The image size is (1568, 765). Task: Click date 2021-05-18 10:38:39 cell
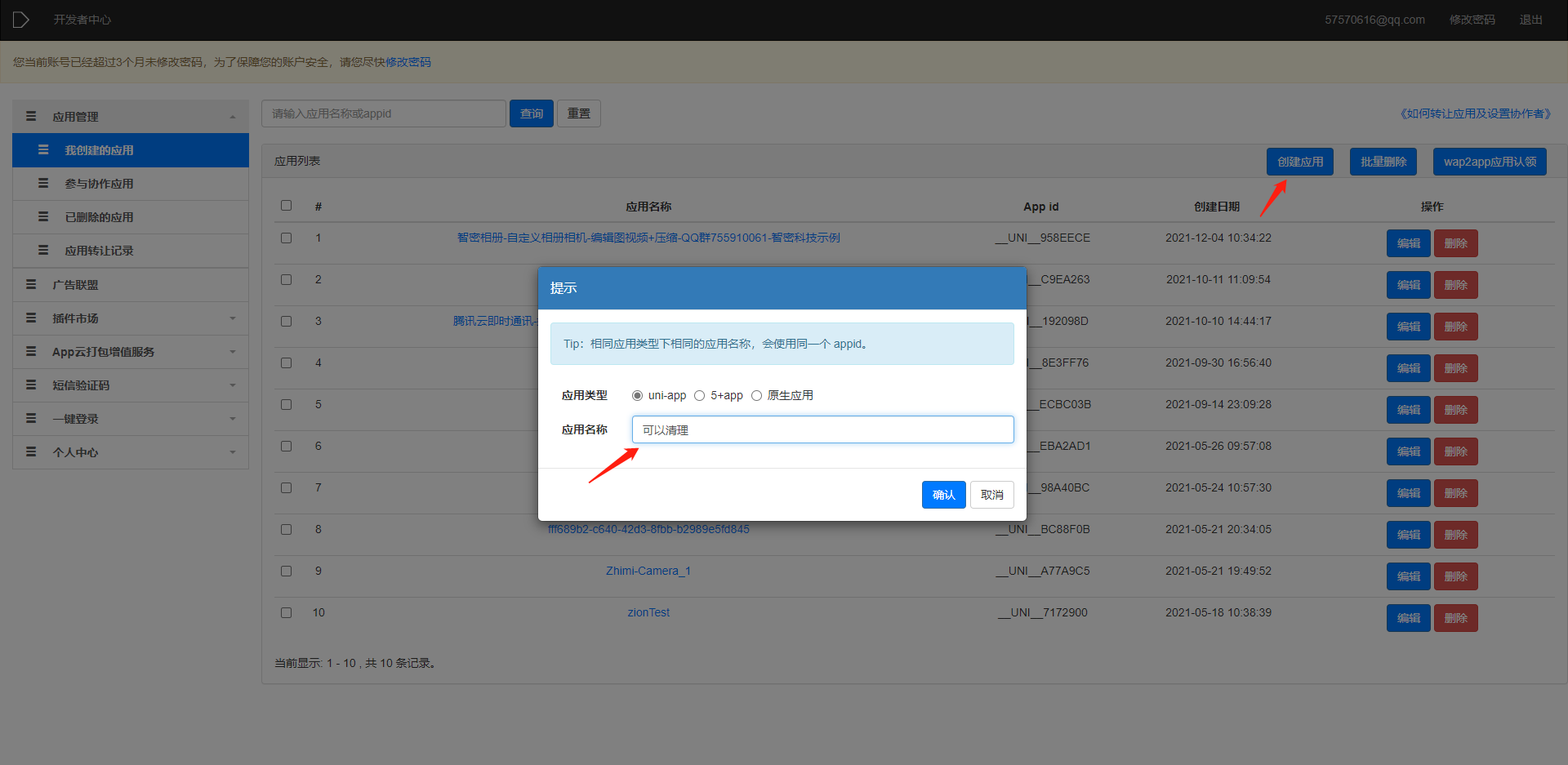1218,612
